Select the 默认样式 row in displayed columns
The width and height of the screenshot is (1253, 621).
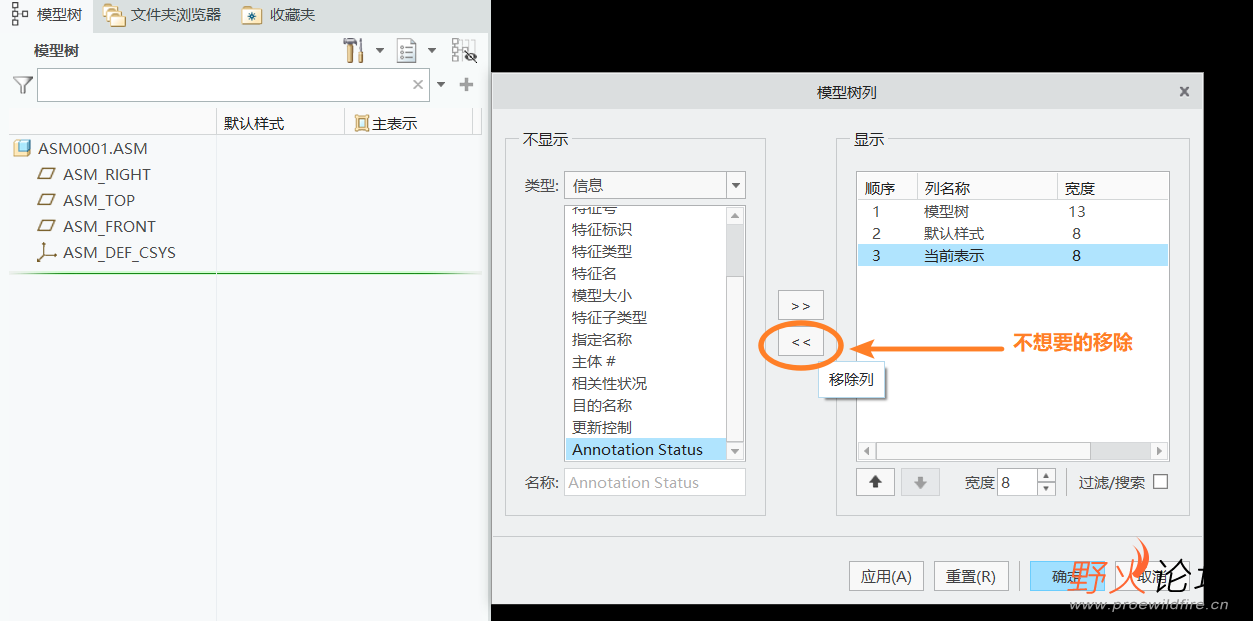pyautogui.click(x=1012, y=233)
